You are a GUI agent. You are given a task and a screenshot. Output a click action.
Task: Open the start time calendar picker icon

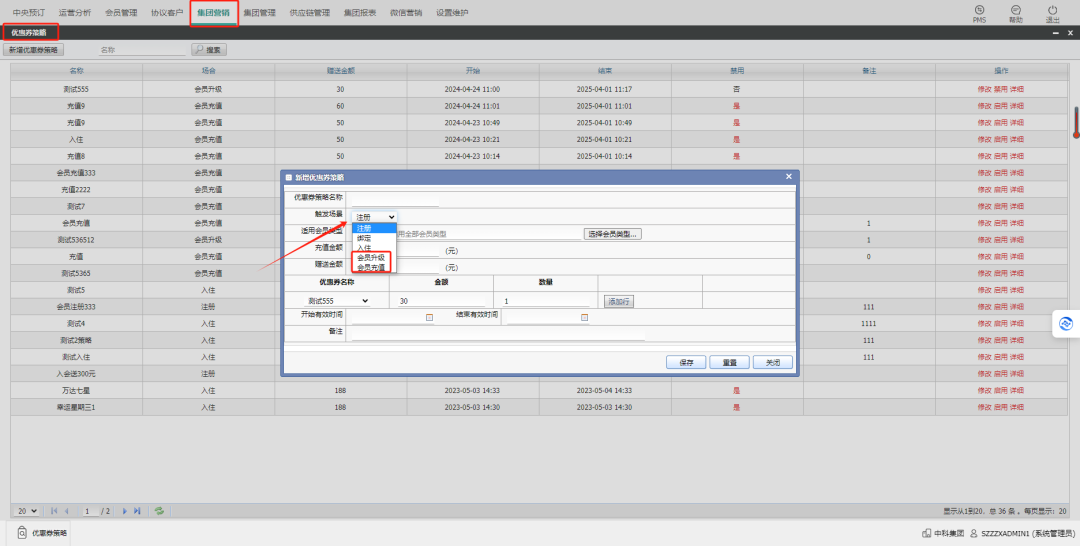429,317
